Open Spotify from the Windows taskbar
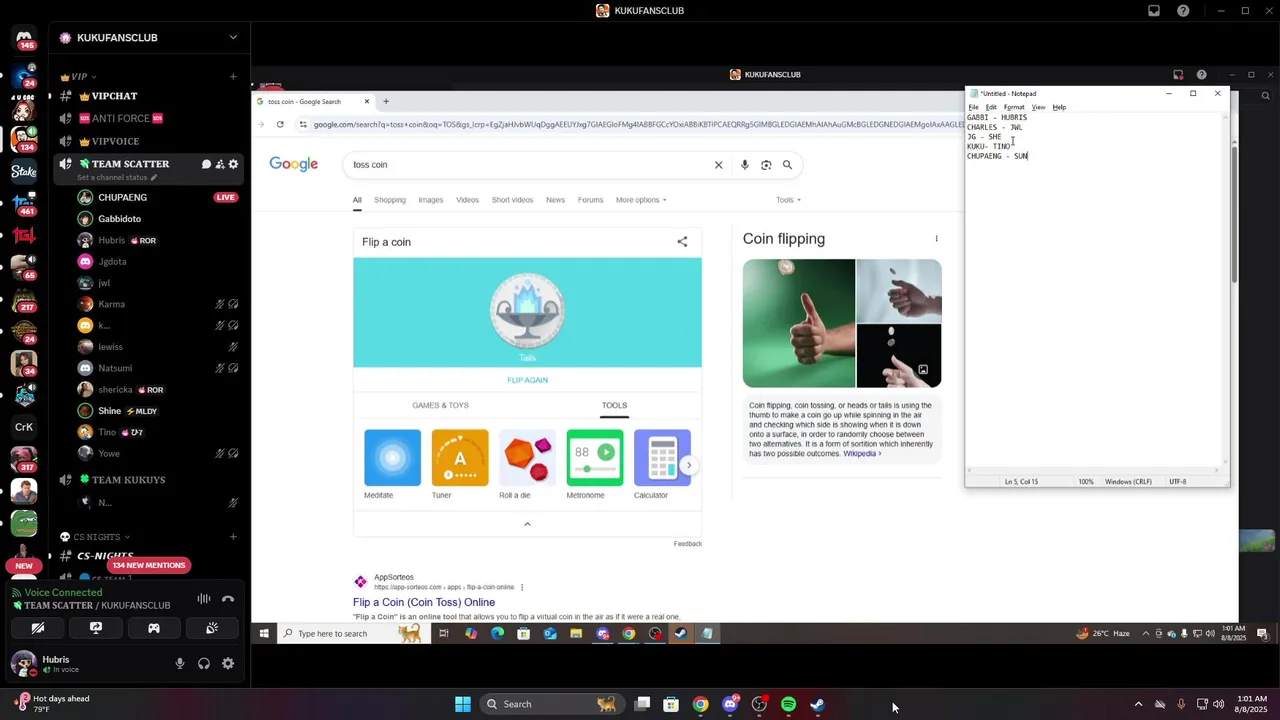 [x=788, y=704]
